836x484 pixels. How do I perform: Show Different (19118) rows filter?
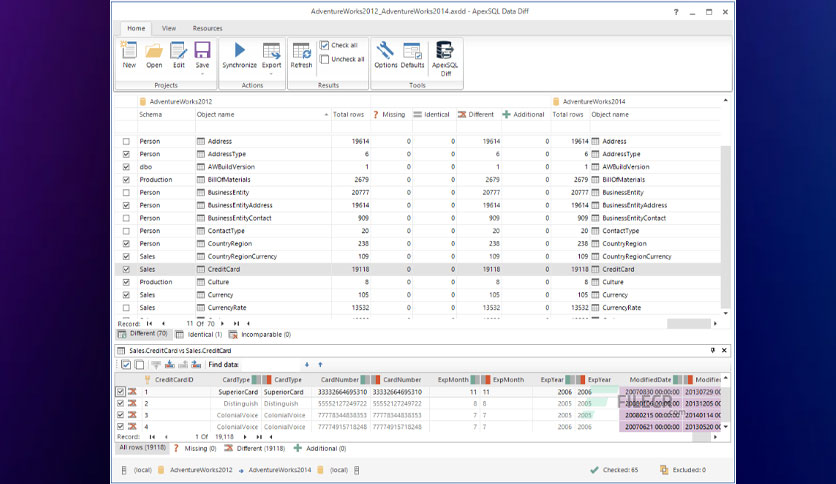point(255,449)
